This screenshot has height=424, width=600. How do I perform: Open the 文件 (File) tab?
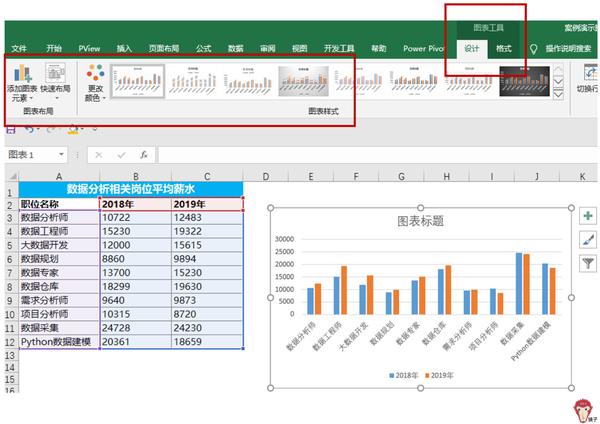tap(19, 49)
